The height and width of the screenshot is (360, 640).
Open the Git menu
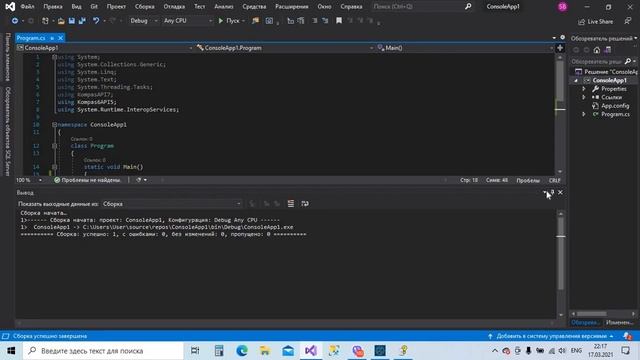click(94, 7)
